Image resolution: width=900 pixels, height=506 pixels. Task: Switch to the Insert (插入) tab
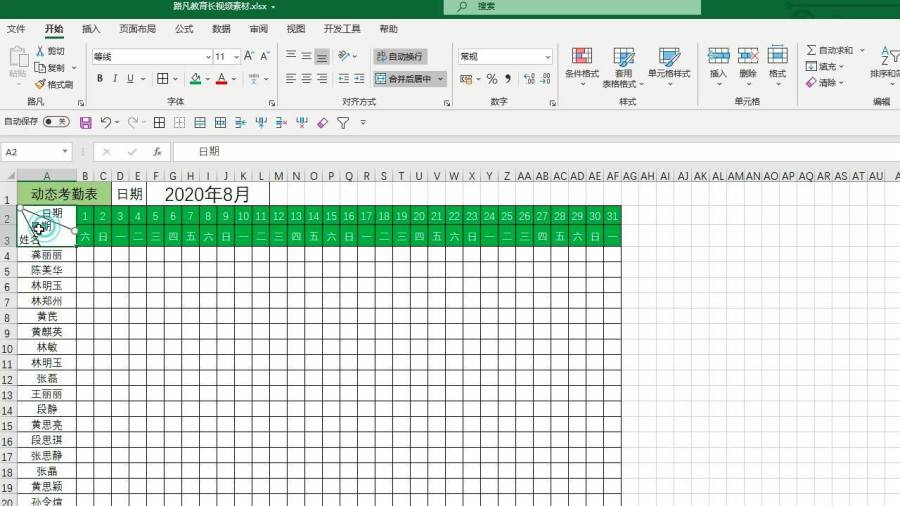click(x=91, y=29)
